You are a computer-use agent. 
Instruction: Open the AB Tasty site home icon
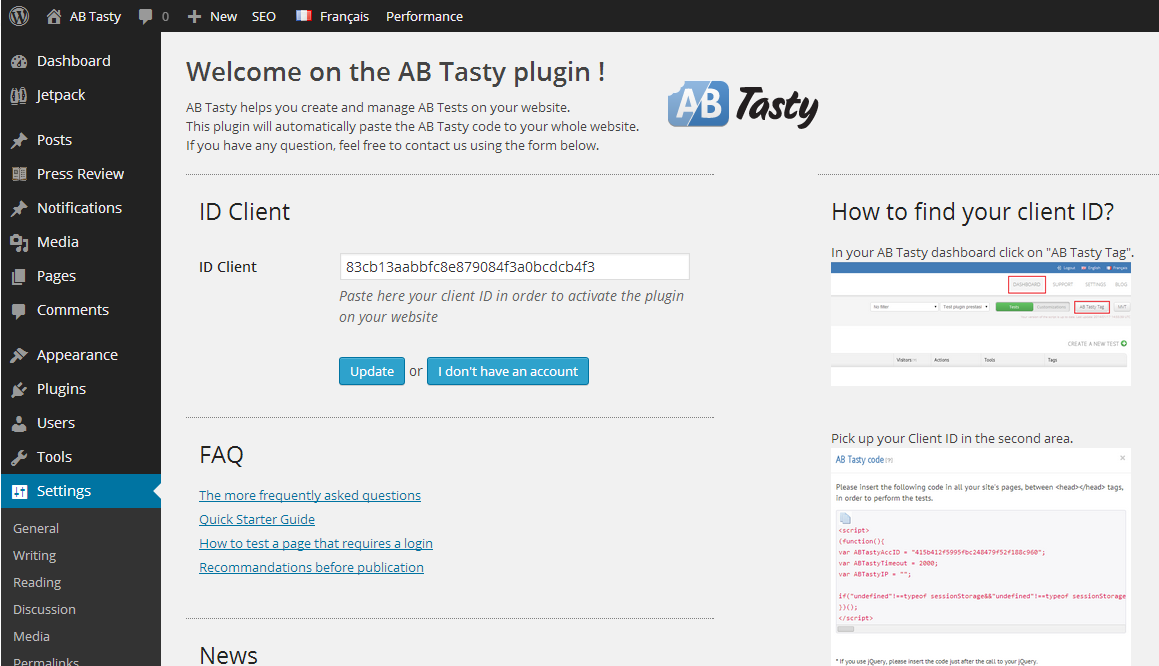[54, 16]
